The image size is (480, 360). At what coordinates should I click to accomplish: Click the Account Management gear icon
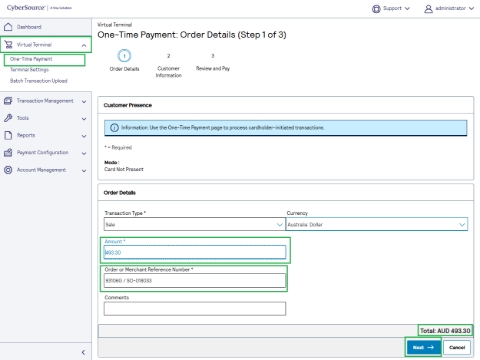coord(8,170)
